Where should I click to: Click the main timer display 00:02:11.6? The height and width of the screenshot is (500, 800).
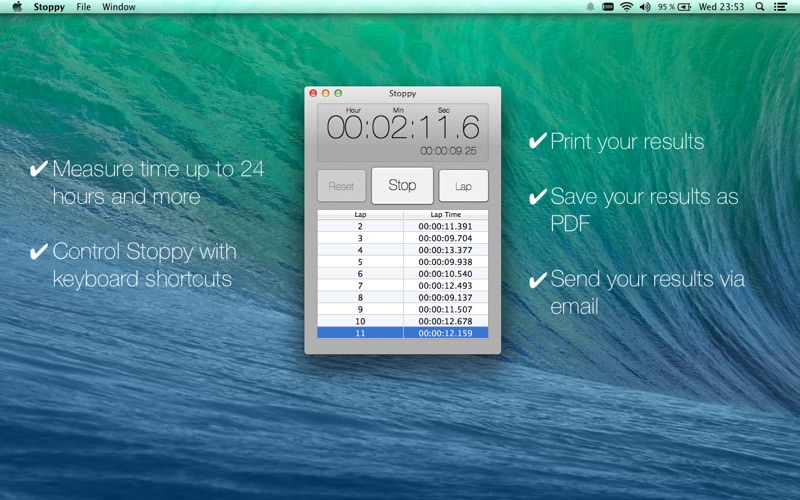pyautogui.click(x=403, y=127)
